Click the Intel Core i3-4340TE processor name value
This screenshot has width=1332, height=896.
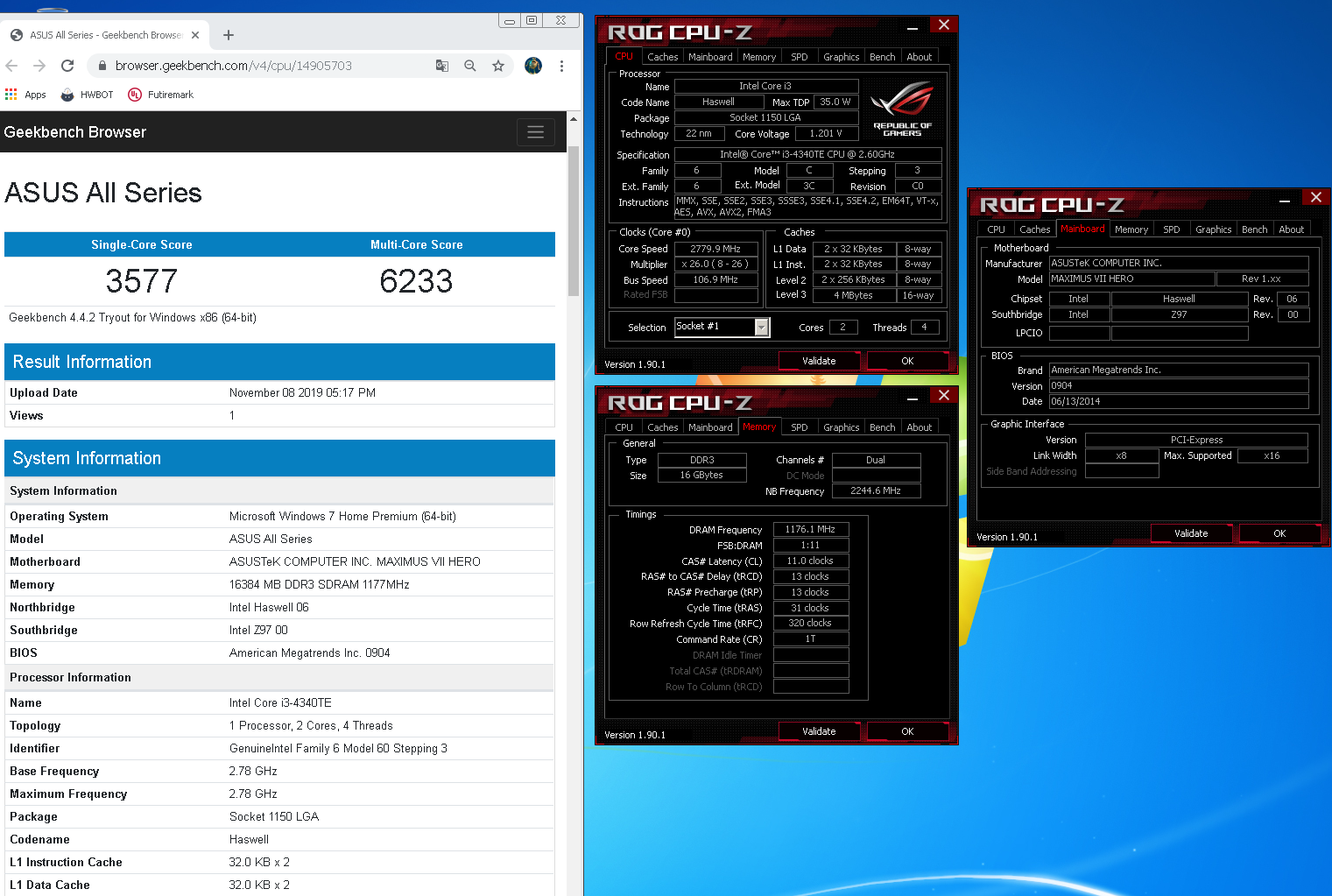tap(280, 702)
